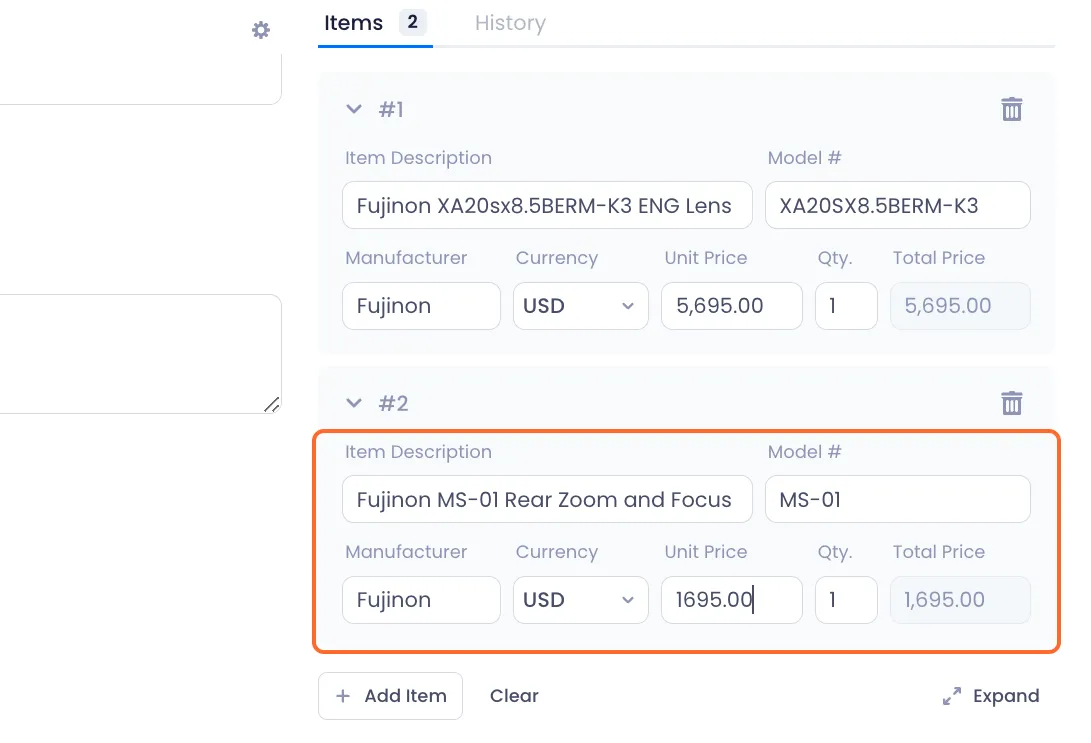Image resolution: width=1091 pixels, height=743 pixels.
Task: Click the #1 item header label
Action: (x=391, y=109)
